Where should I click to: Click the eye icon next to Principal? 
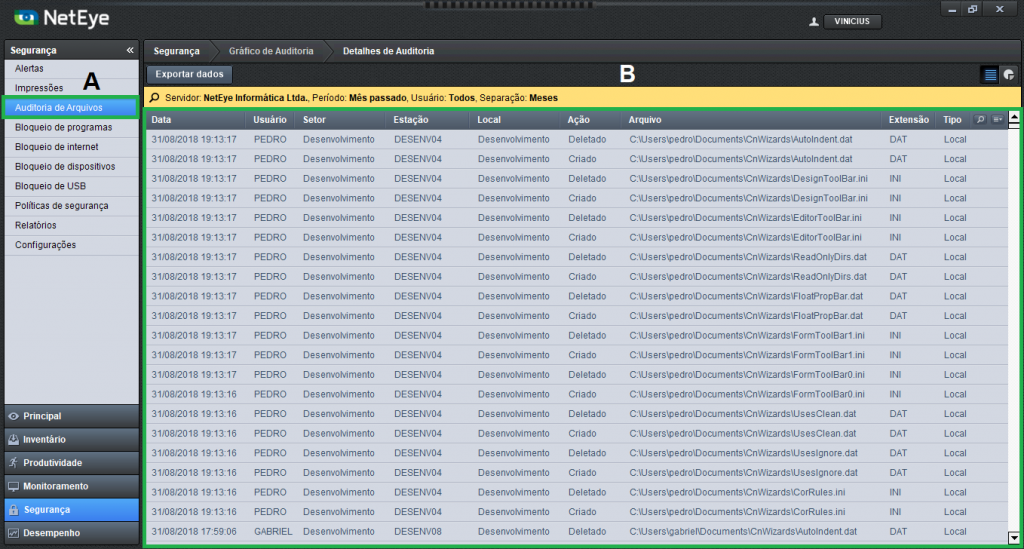pos(13,416)
